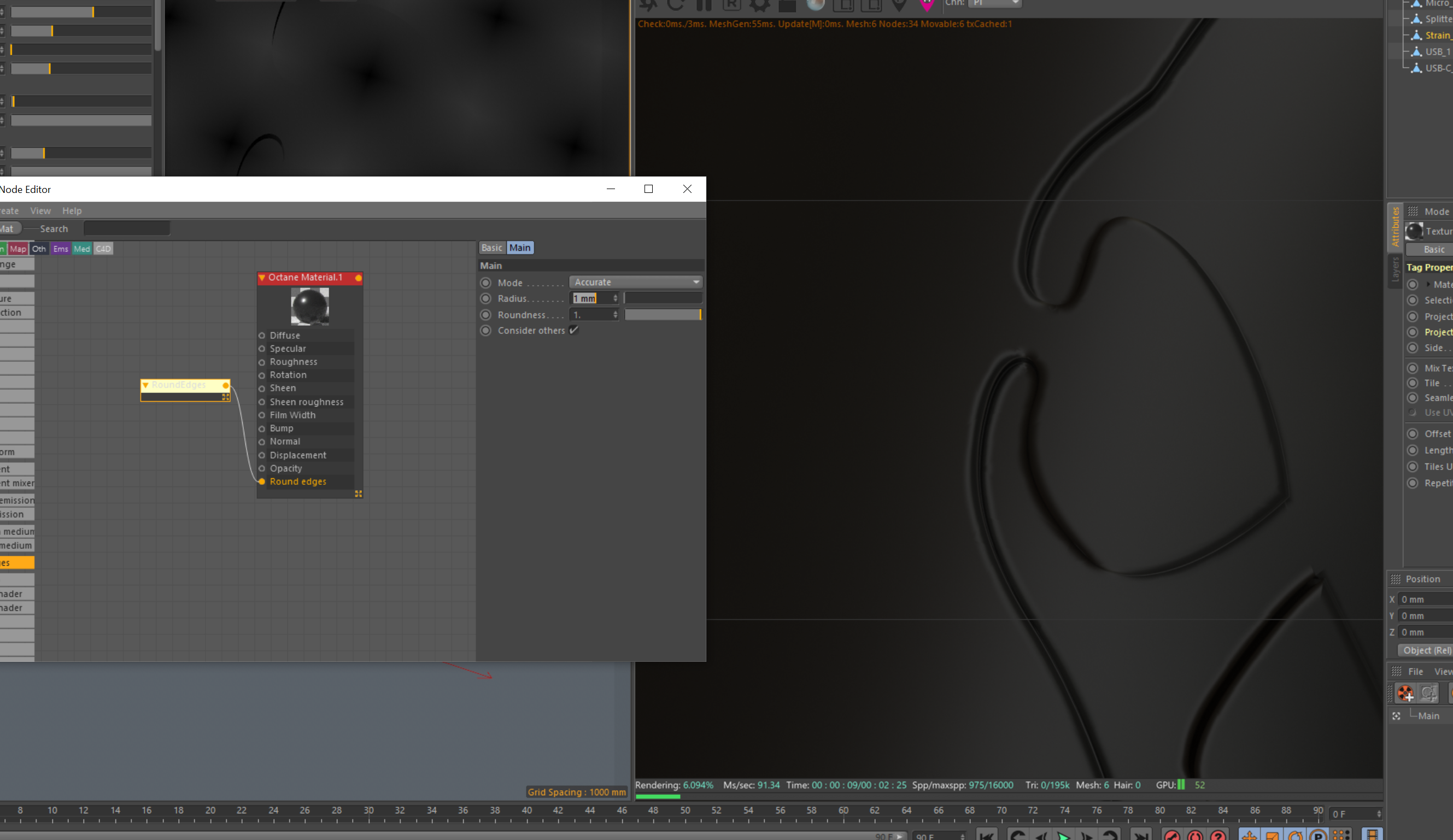Filter nodes with the Ems button
This screenshot has width=1453, height=840.
tap(61, 249)
